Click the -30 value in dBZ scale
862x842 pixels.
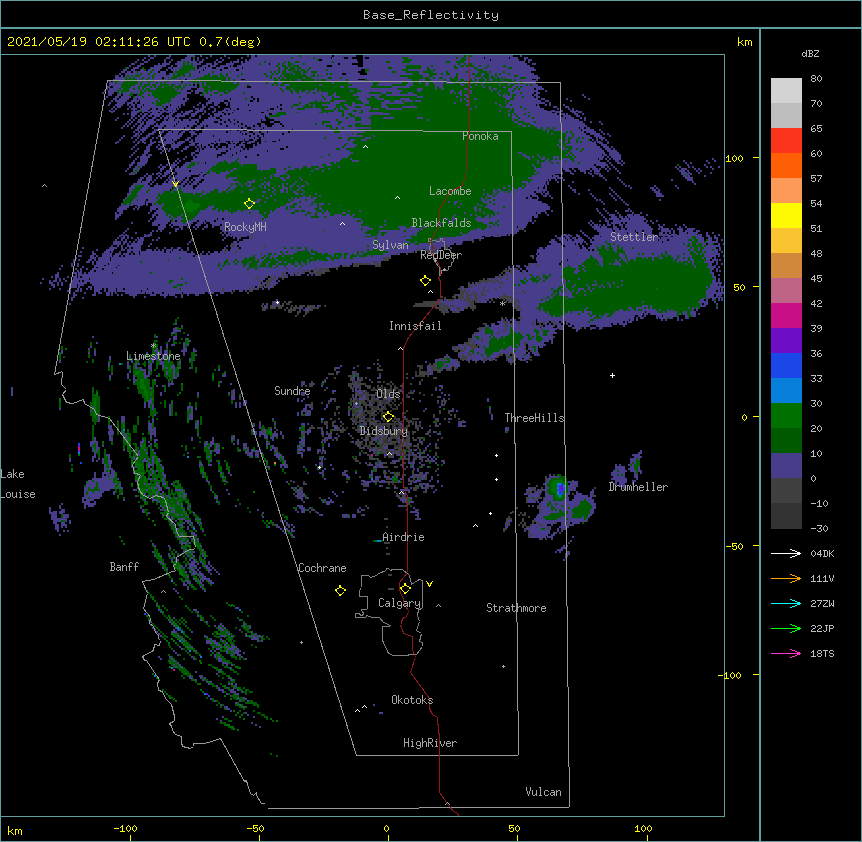pos(819,528)
